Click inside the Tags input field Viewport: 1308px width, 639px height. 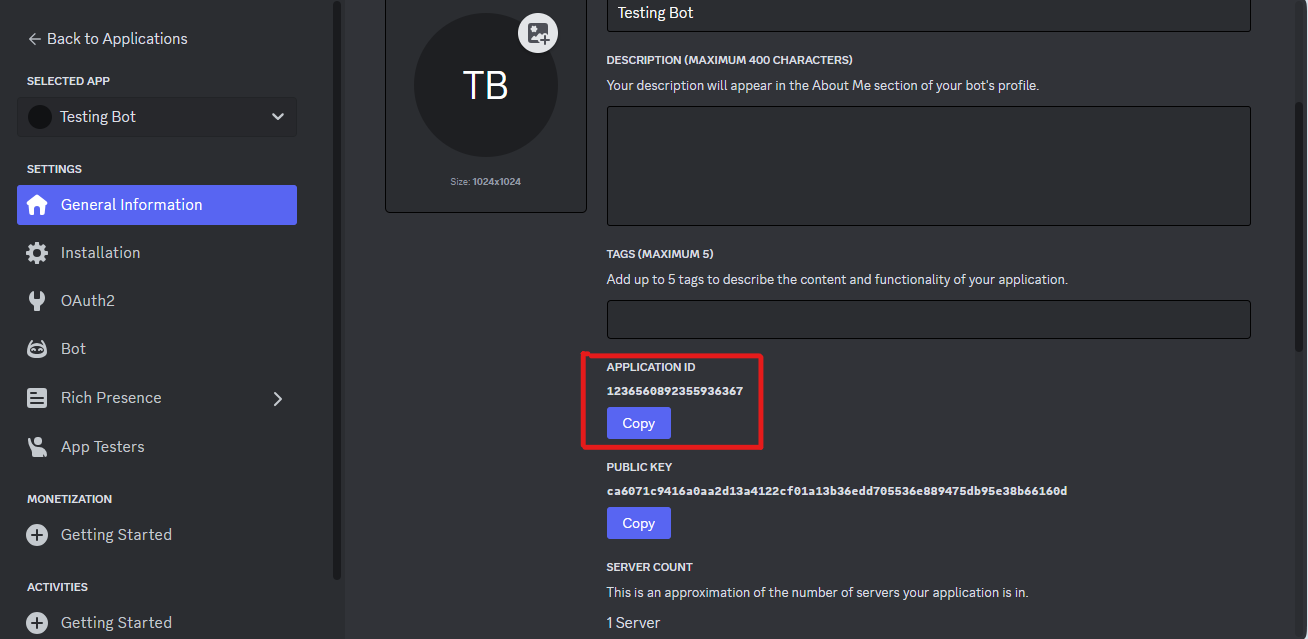(x=928, y=319)
